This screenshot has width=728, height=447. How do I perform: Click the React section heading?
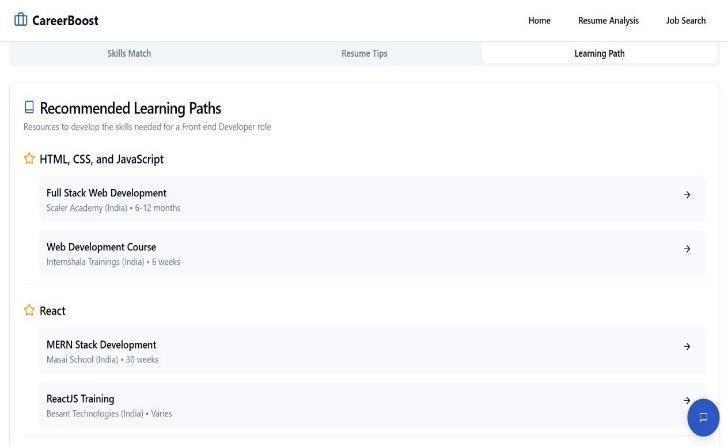pos(52,311)
